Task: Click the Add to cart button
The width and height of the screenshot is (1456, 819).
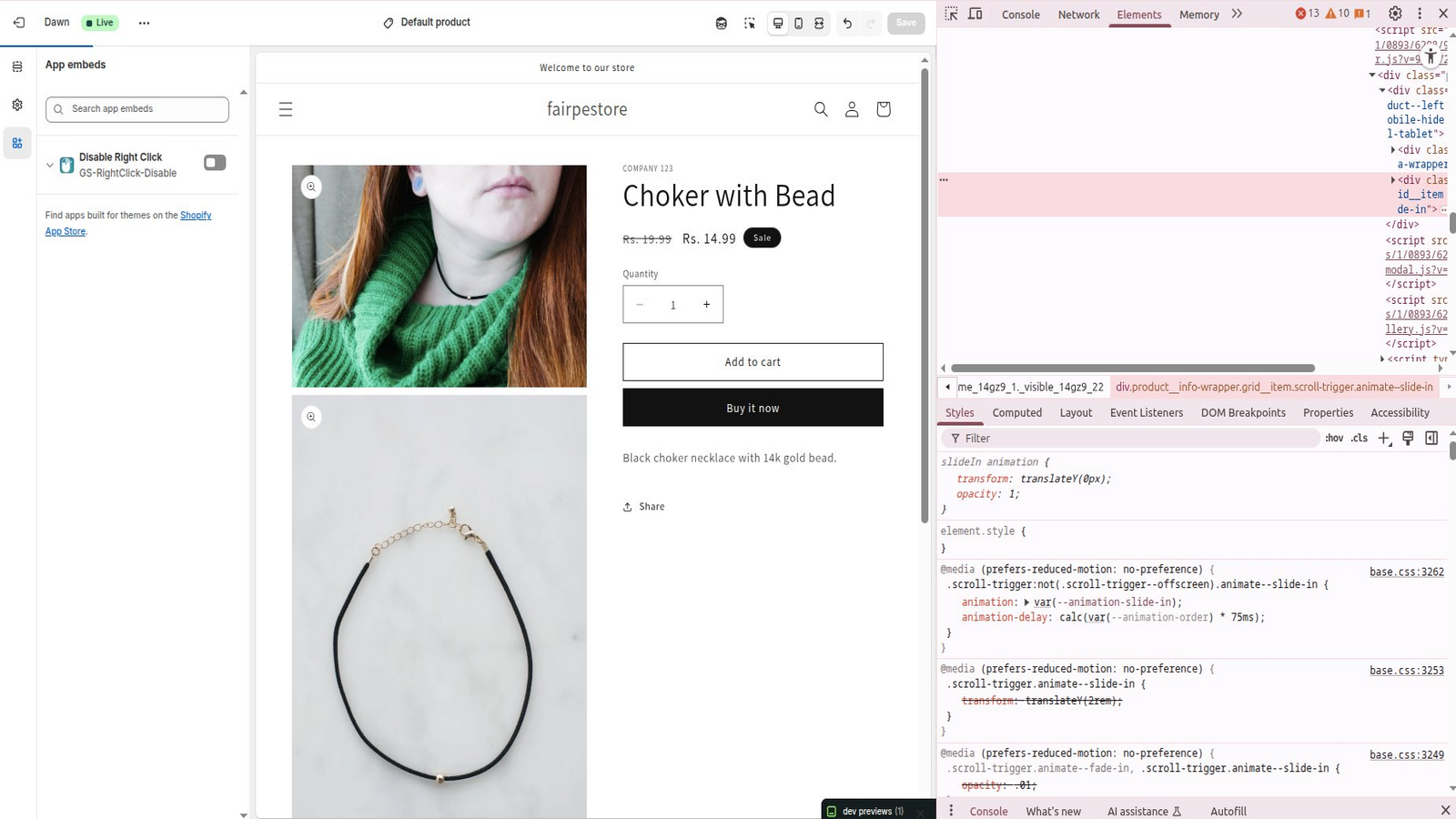Action: 753,362
